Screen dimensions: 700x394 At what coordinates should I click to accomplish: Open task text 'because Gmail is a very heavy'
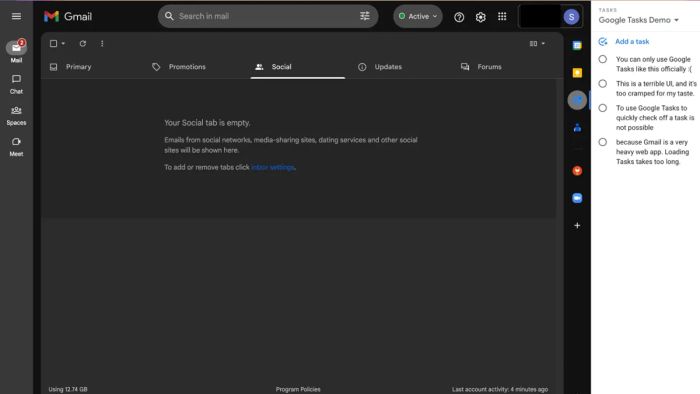pyautogui.click(x=653, y=152)
